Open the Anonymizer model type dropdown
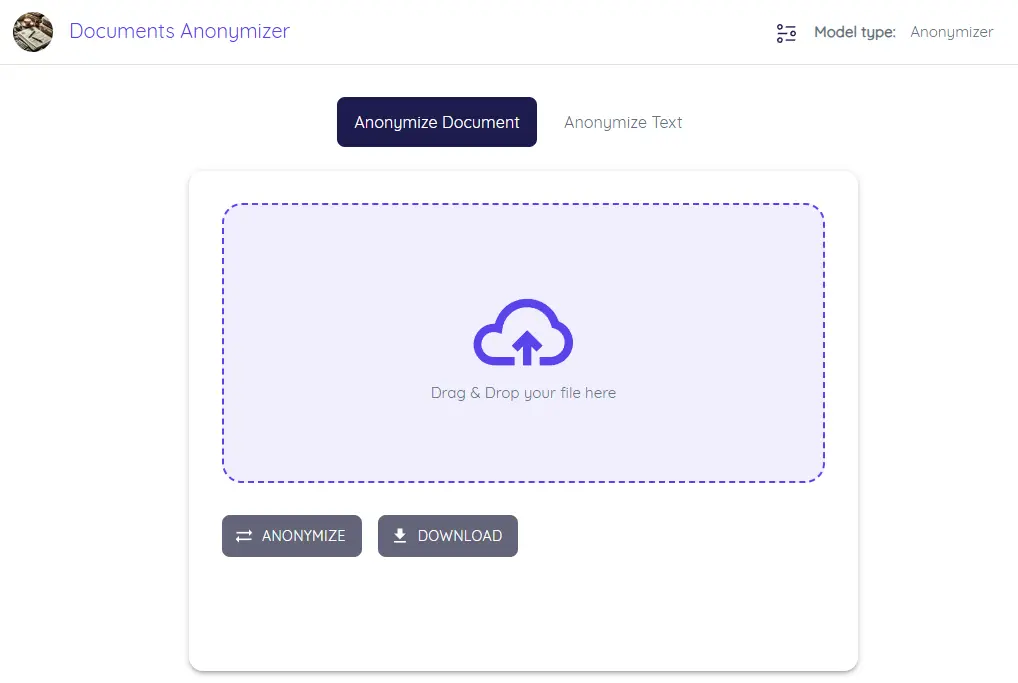Image resolution: width=1018 pixels, height=683 pixels. pyautogui.click(x=951, y=32)
